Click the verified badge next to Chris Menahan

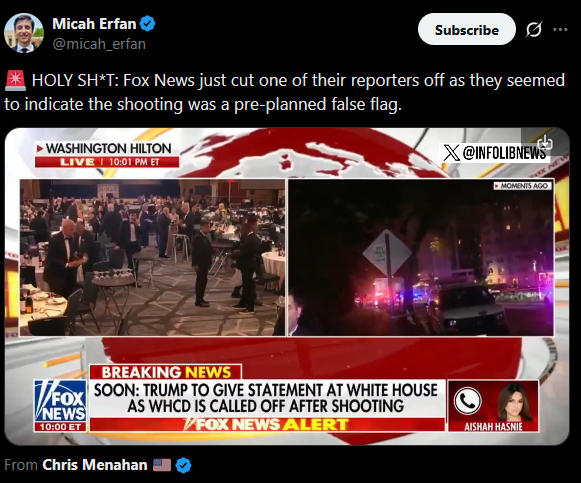click(183, 465)
